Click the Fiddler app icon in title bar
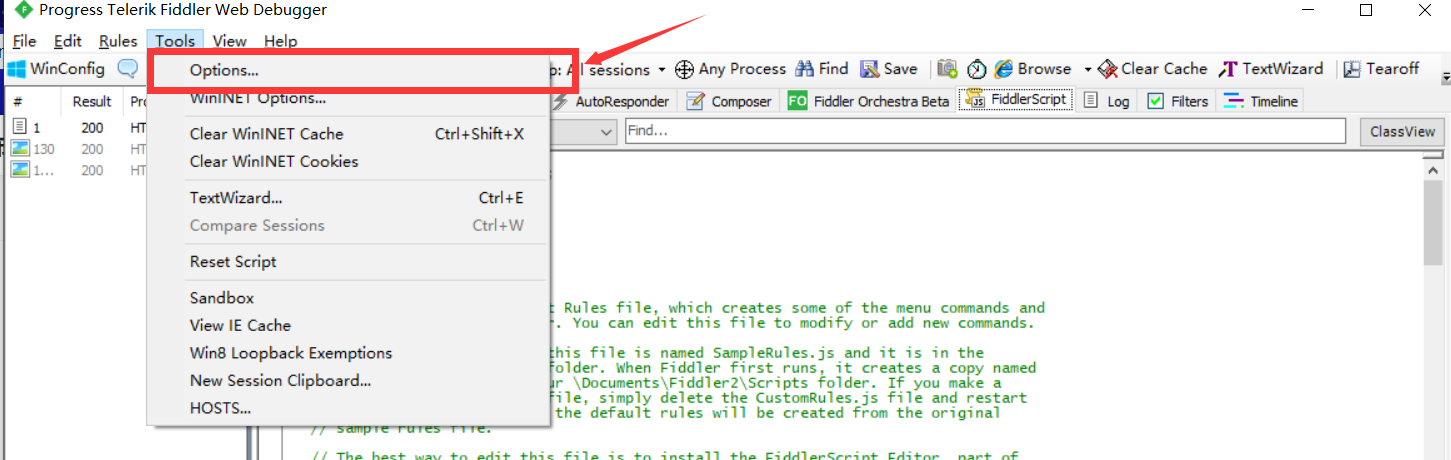Image resolution: width=1451 pixels, height=460 pixels. click(22, 11)
